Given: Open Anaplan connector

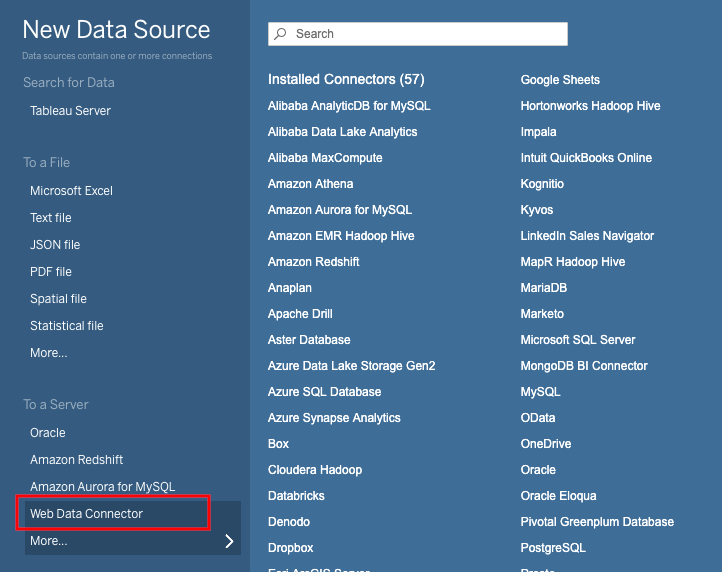Looking at the screenshot, I should [x=290, y=288].
